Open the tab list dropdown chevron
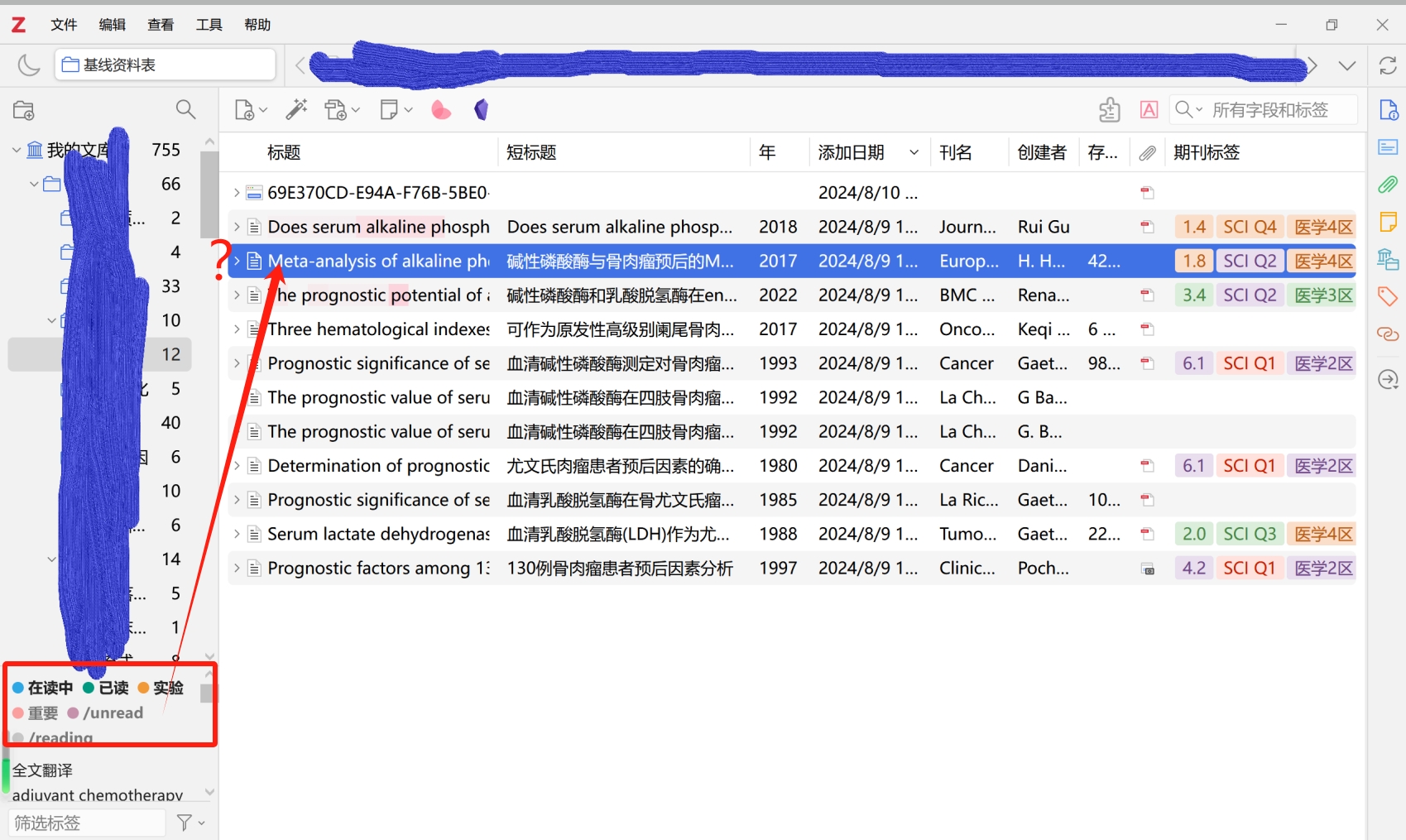Image resolution: width=1406 pixels, height=840 pixels. pyautogui.click(x=1347, y=65)
